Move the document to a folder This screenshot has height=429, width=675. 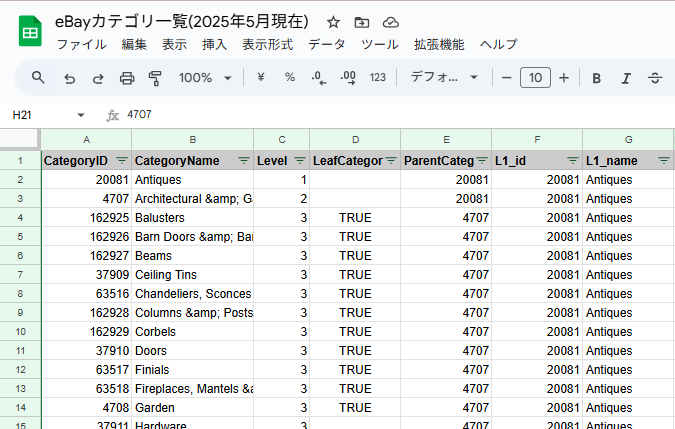click(x=362, y=22)
